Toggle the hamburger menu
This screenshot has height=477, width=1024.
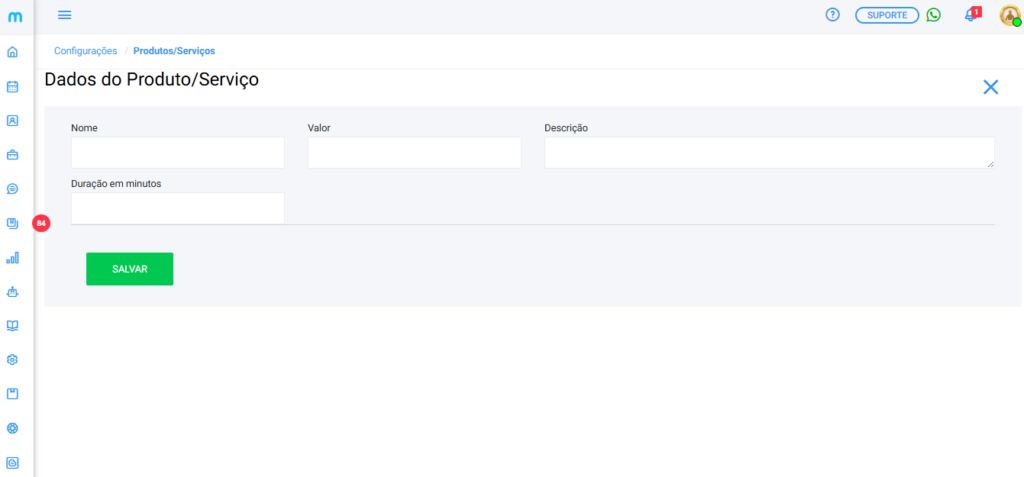[65, 15]
